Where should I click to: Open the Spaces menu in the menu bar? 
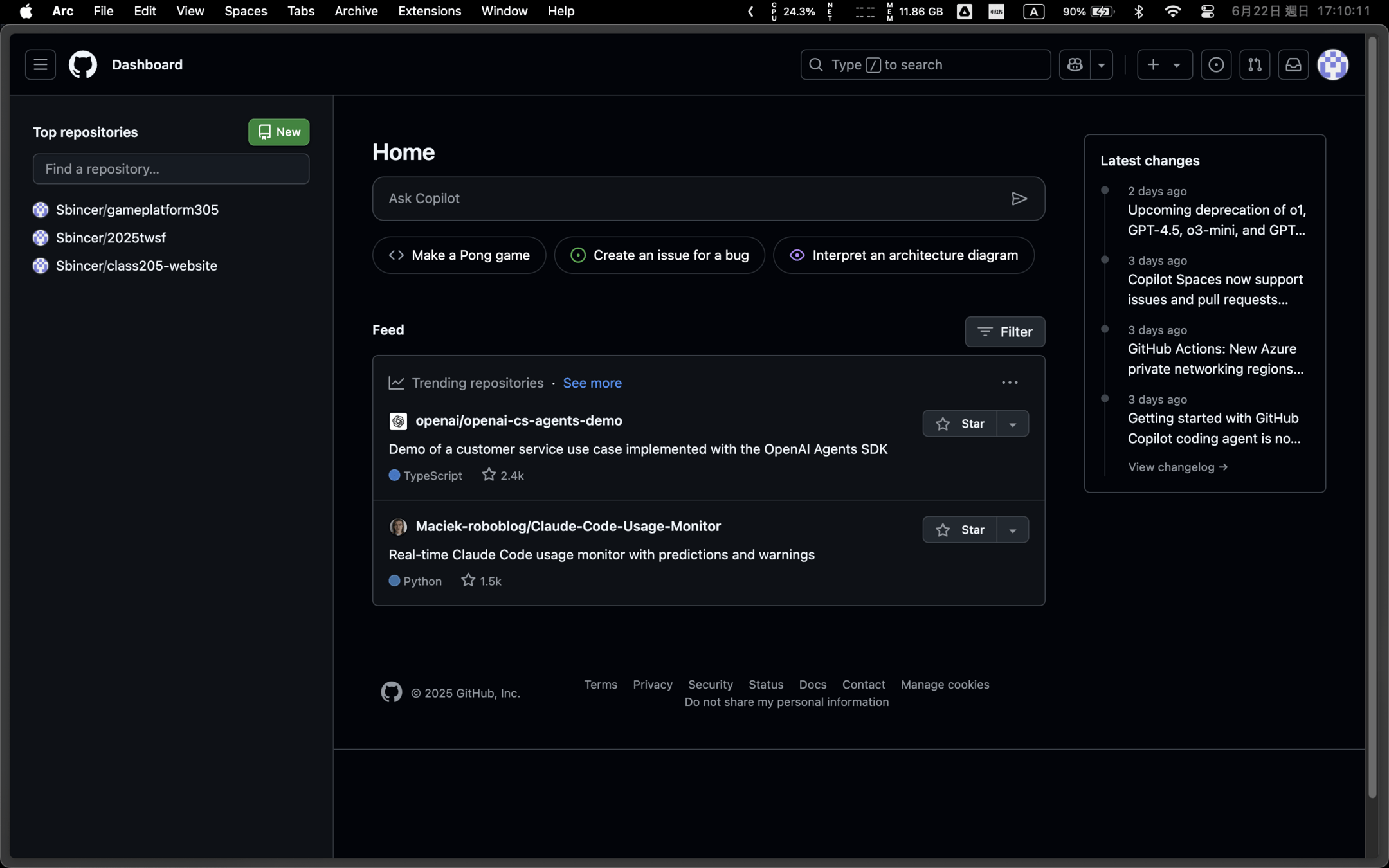click(246, 11)
